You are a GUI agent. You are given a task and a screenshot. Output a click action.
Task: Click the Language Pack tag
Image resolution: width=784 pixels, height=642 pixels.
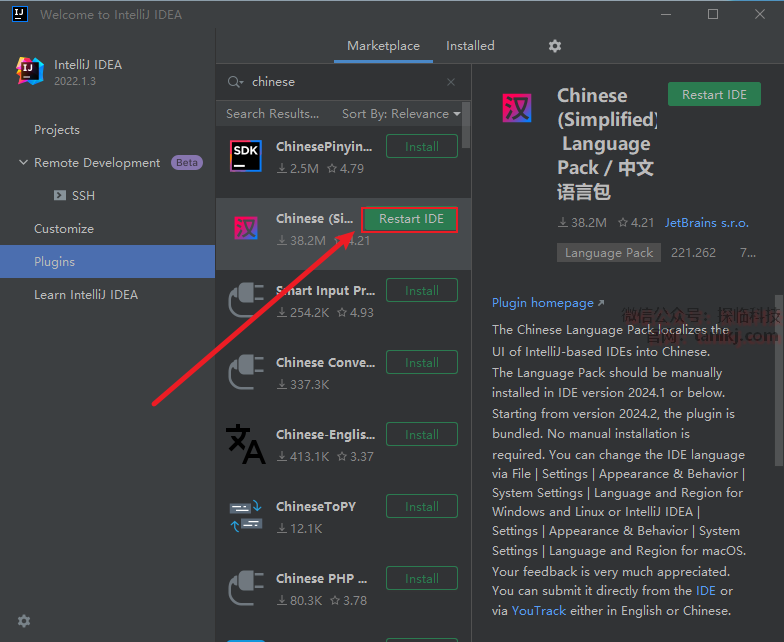coord(608,253)
